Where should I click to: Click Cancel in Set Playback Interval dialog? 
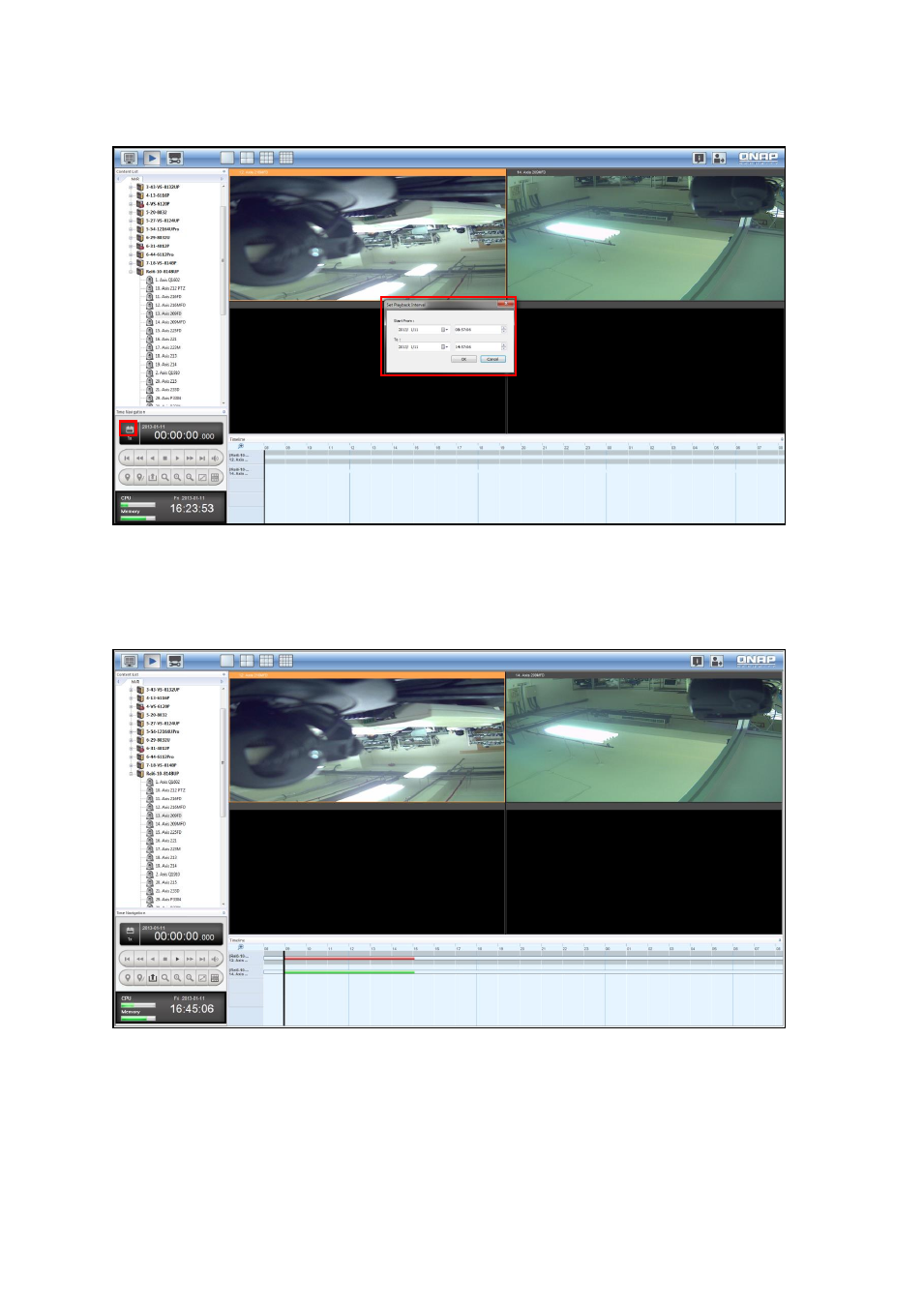(492, 359)
